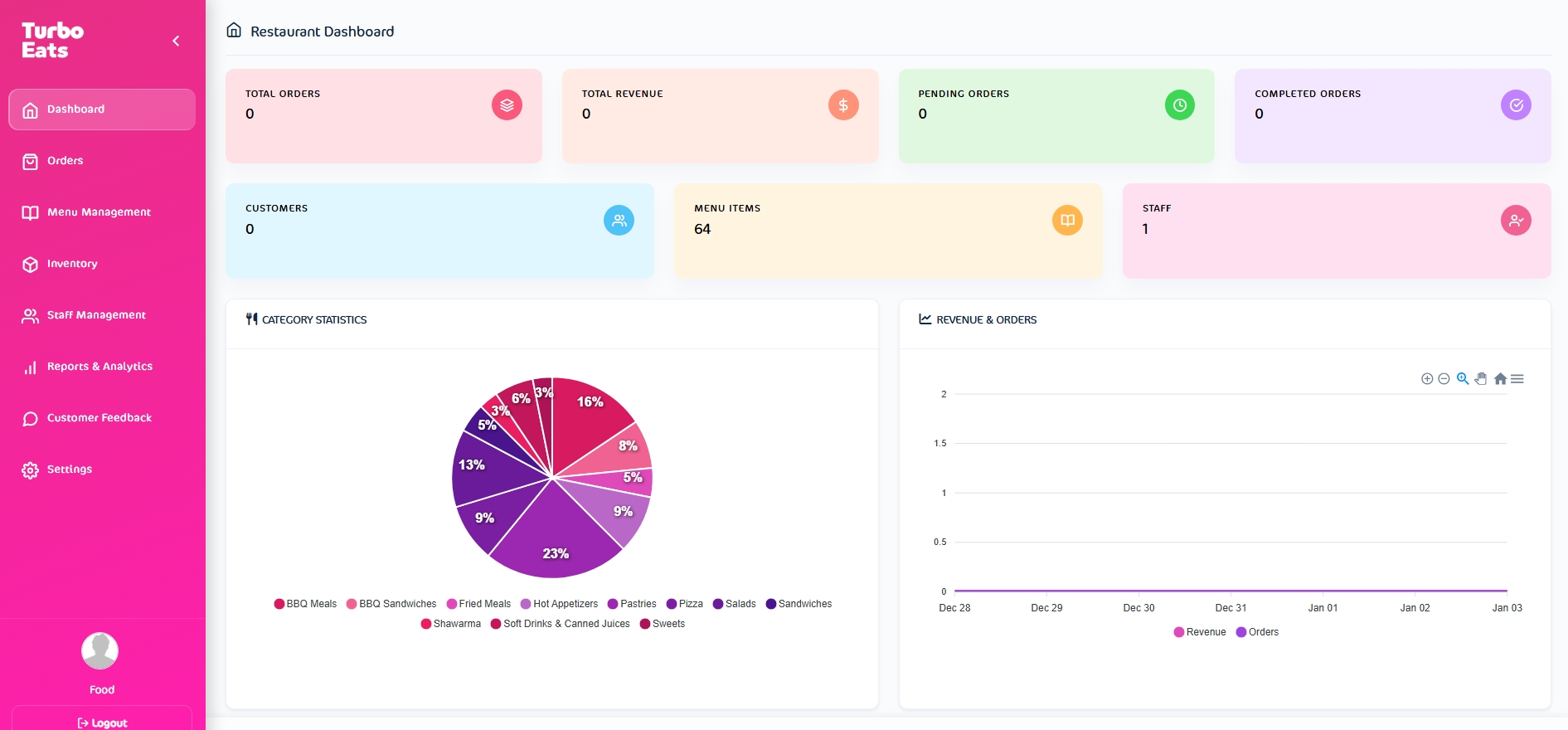The height and width of the screenshot is (730, 1568).
Task: Click the Logout button
Action: [x=102, y=723]
